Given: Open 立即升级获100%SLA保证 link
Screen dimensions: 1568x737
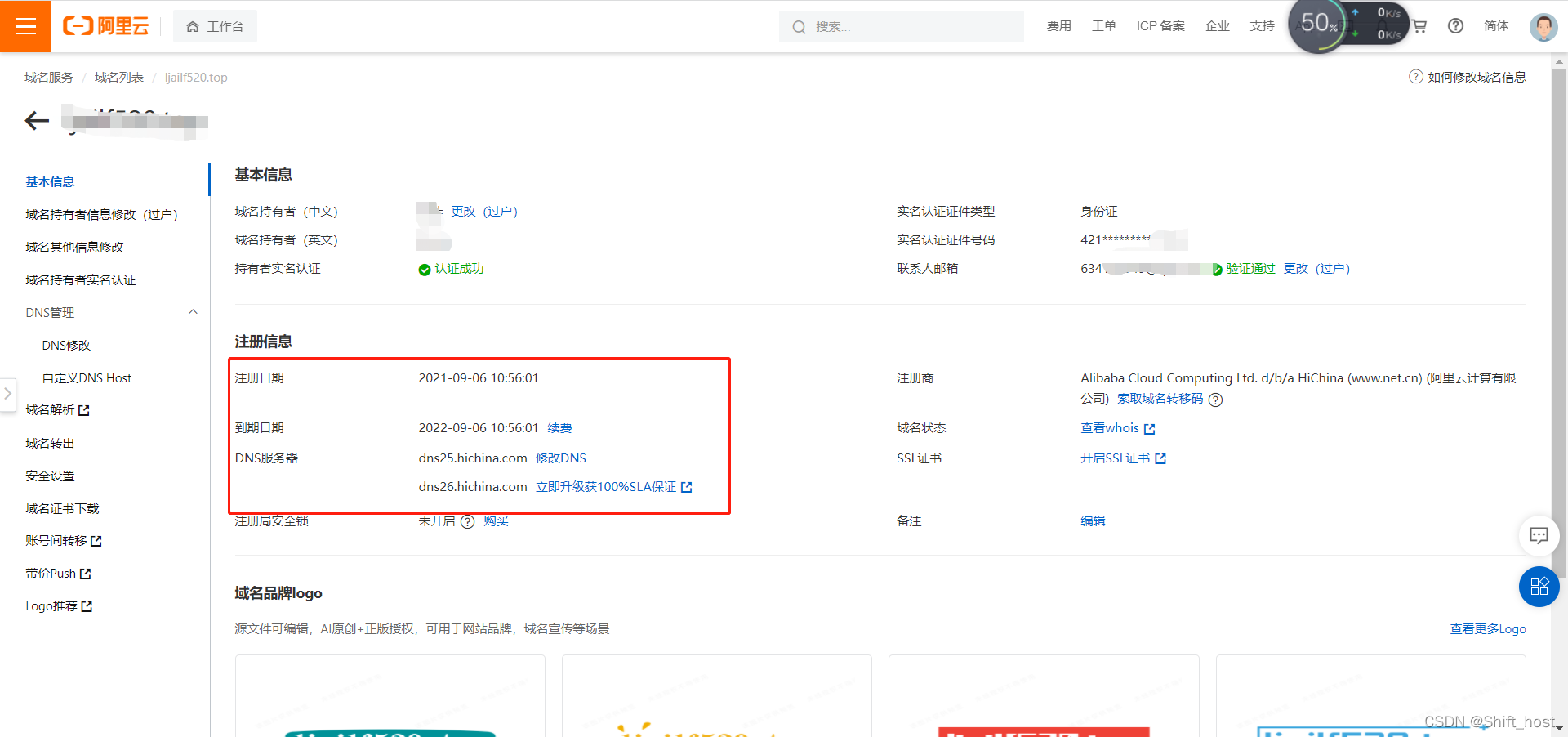Looking at the screenshot, I should pos(614,486).
